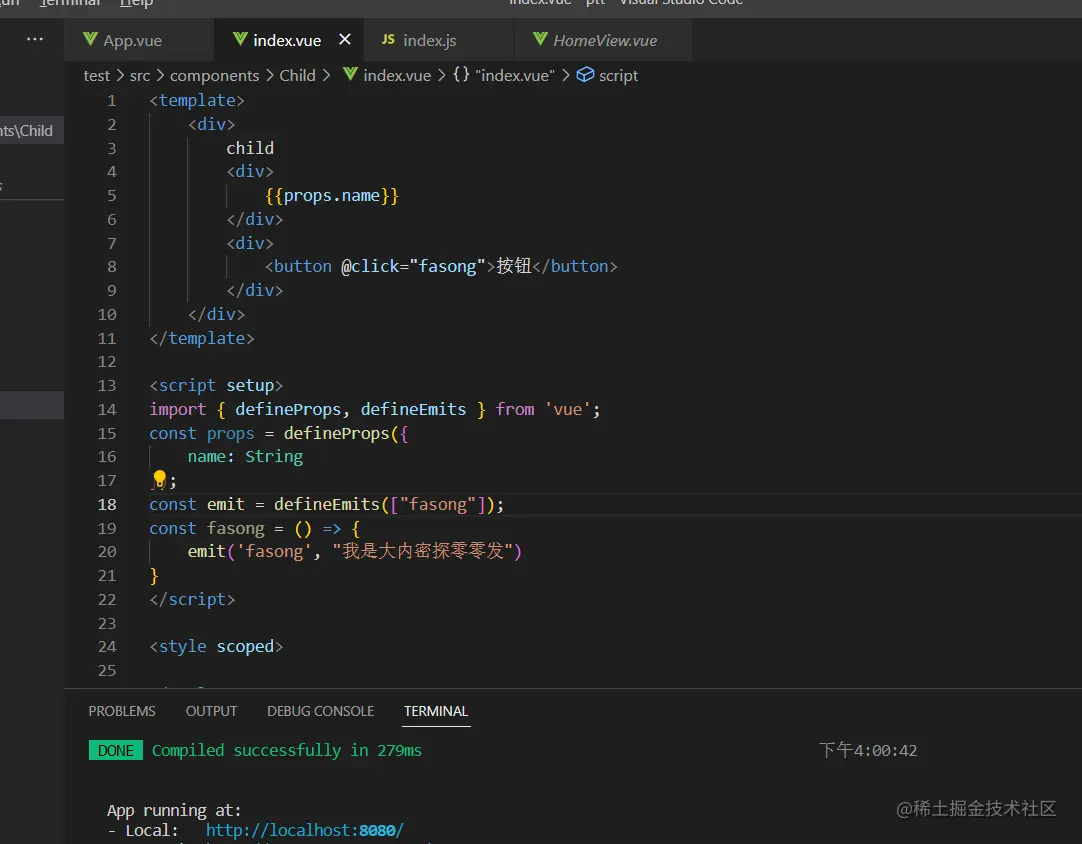This screenshot has width=1082, height=844.
Task: Click the Vue icon on App.vue tab
Action: (90, 39)
